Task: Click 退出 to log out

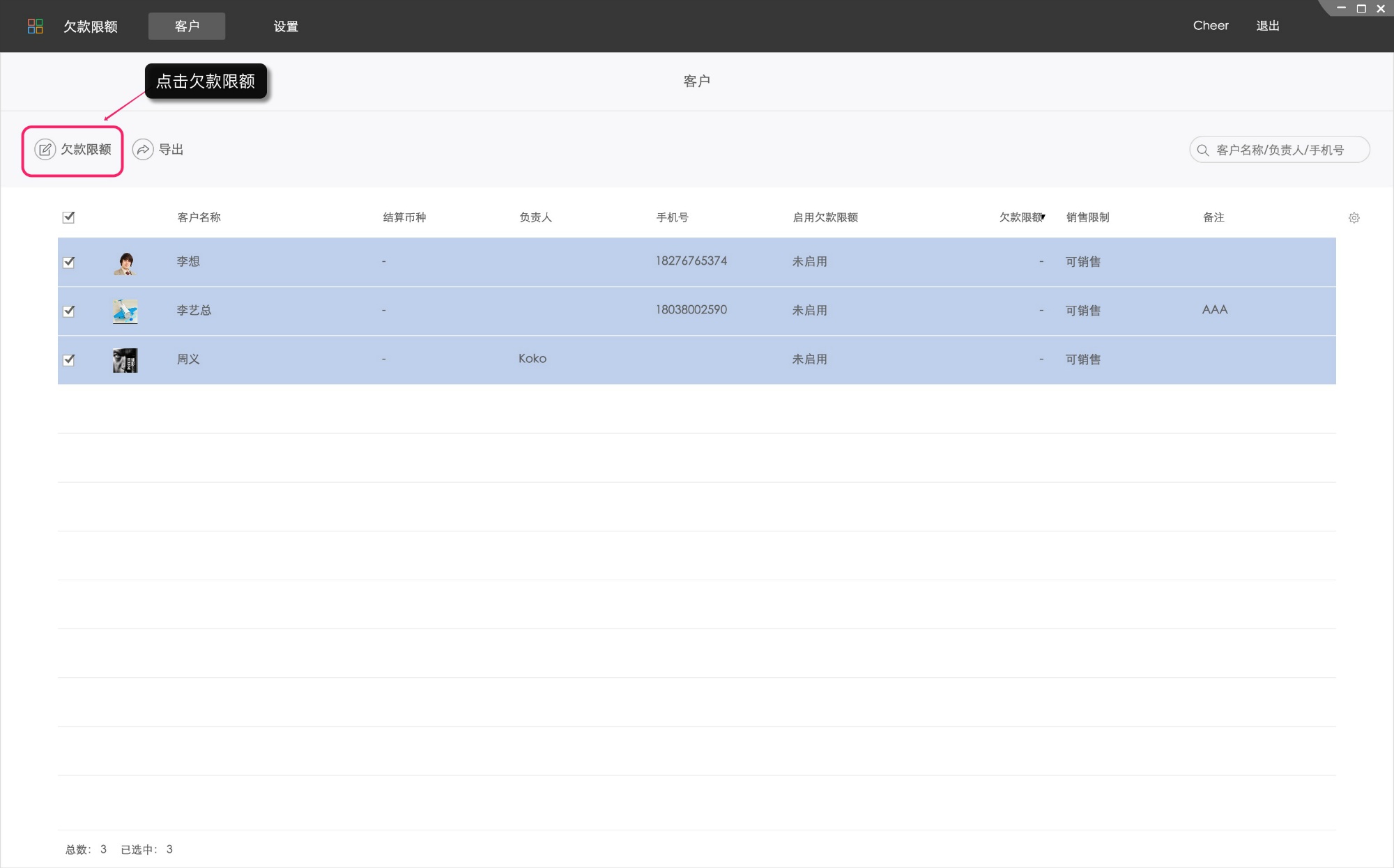Action: [1267, 26]
